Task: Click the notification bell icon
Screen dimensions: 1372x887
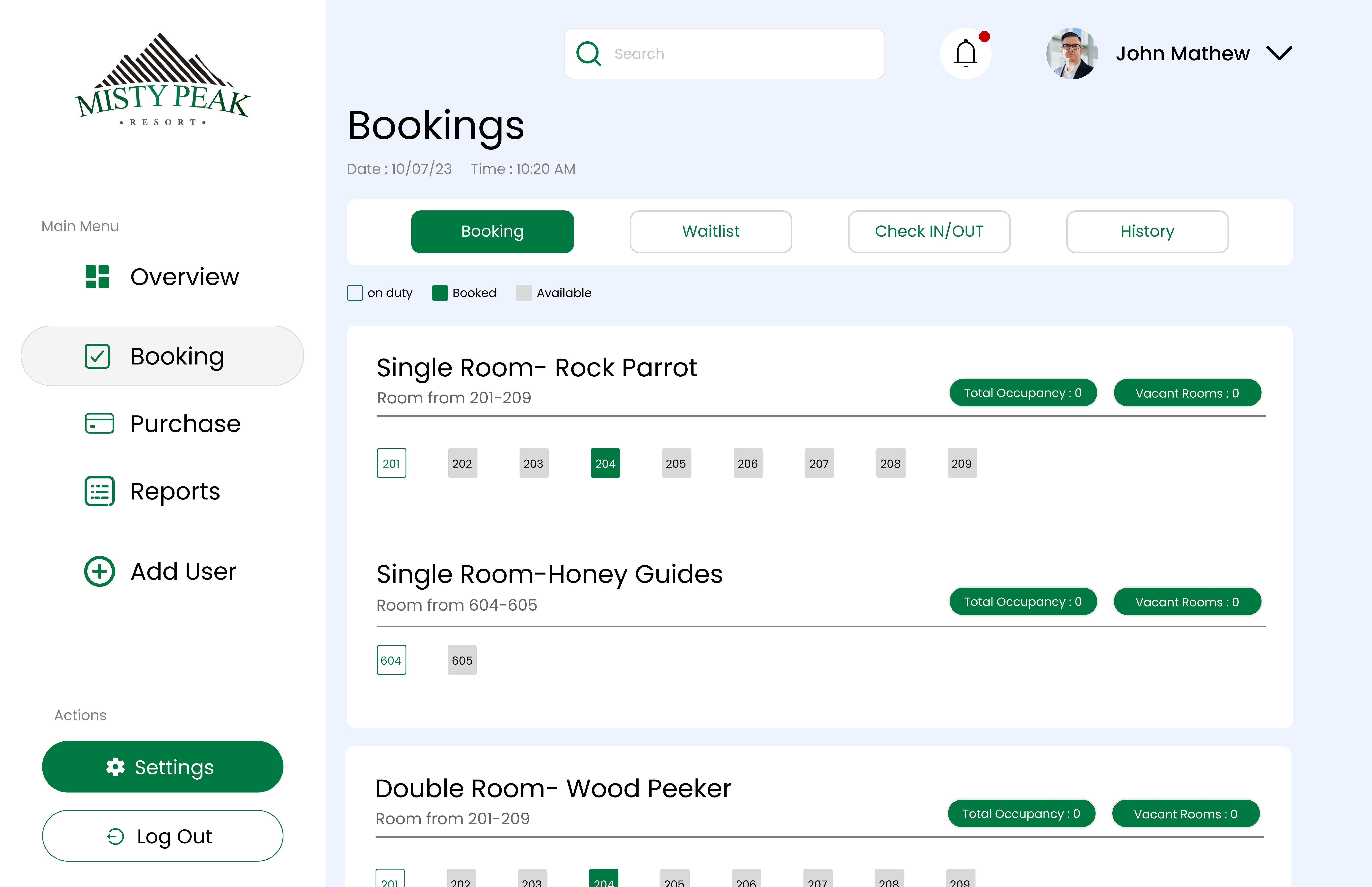Action: (965, 54)
